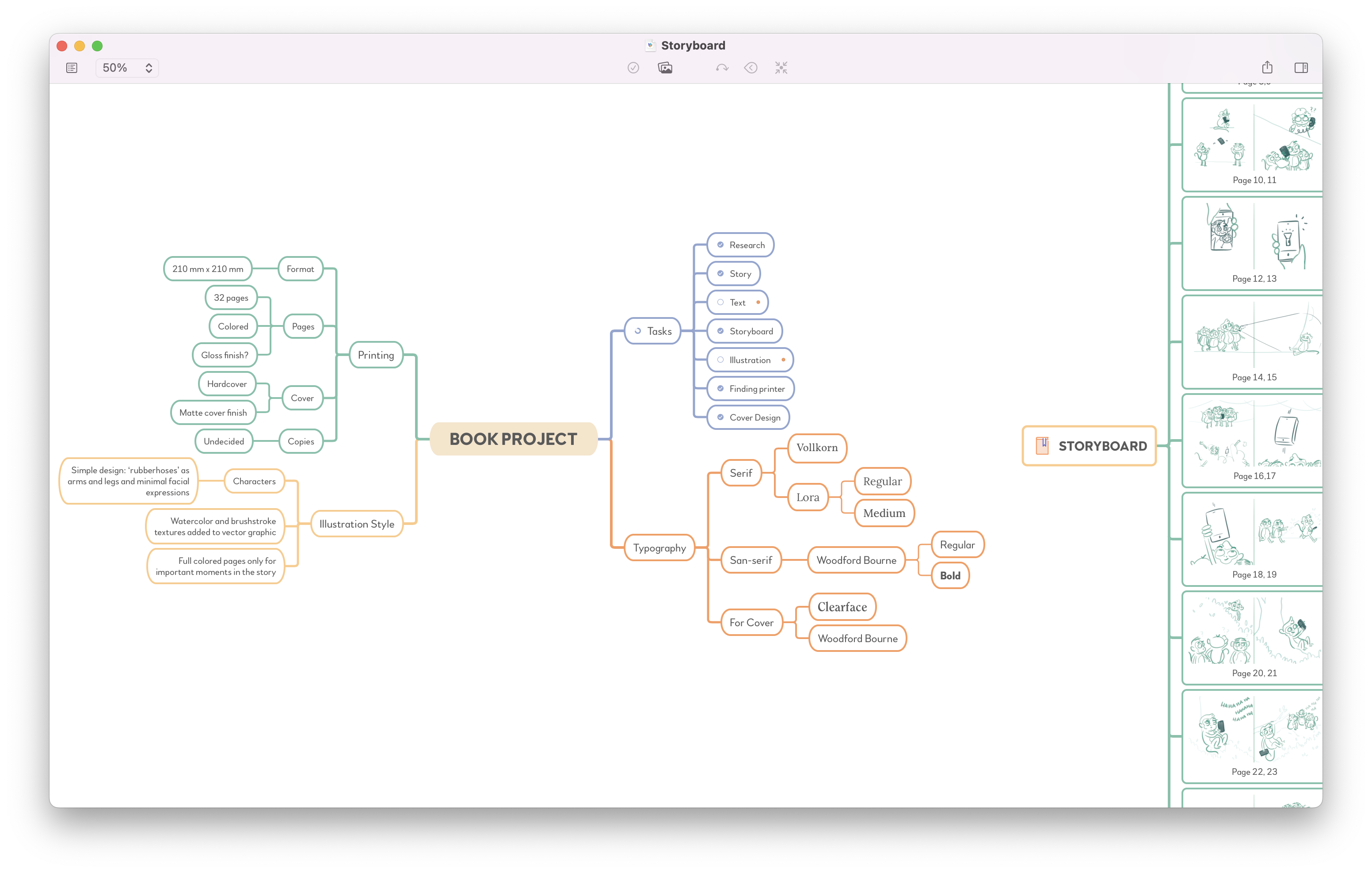Select the Full colored pages note node

click(215, 566)
